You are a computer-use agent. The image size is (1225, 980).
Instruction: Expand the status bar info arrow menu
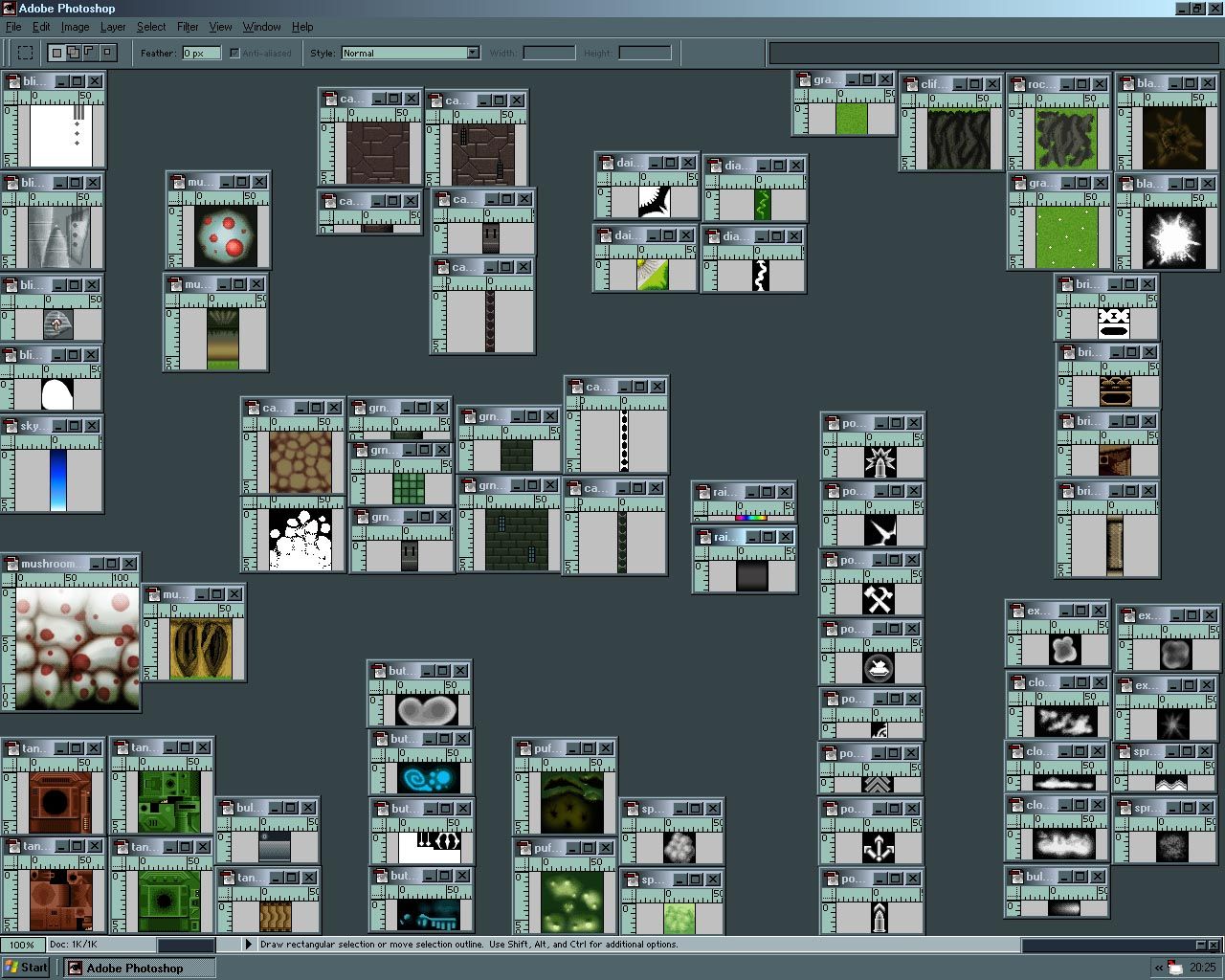[x=249, y=945]
